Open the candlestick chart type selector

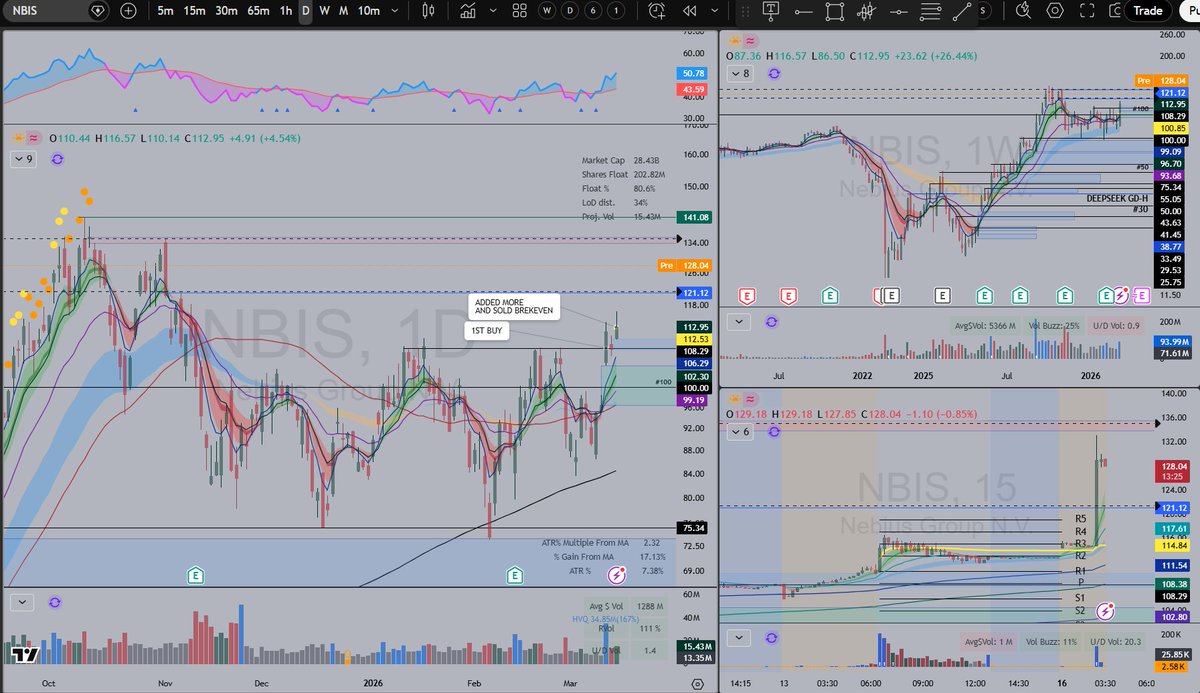[x=429, y=11]
